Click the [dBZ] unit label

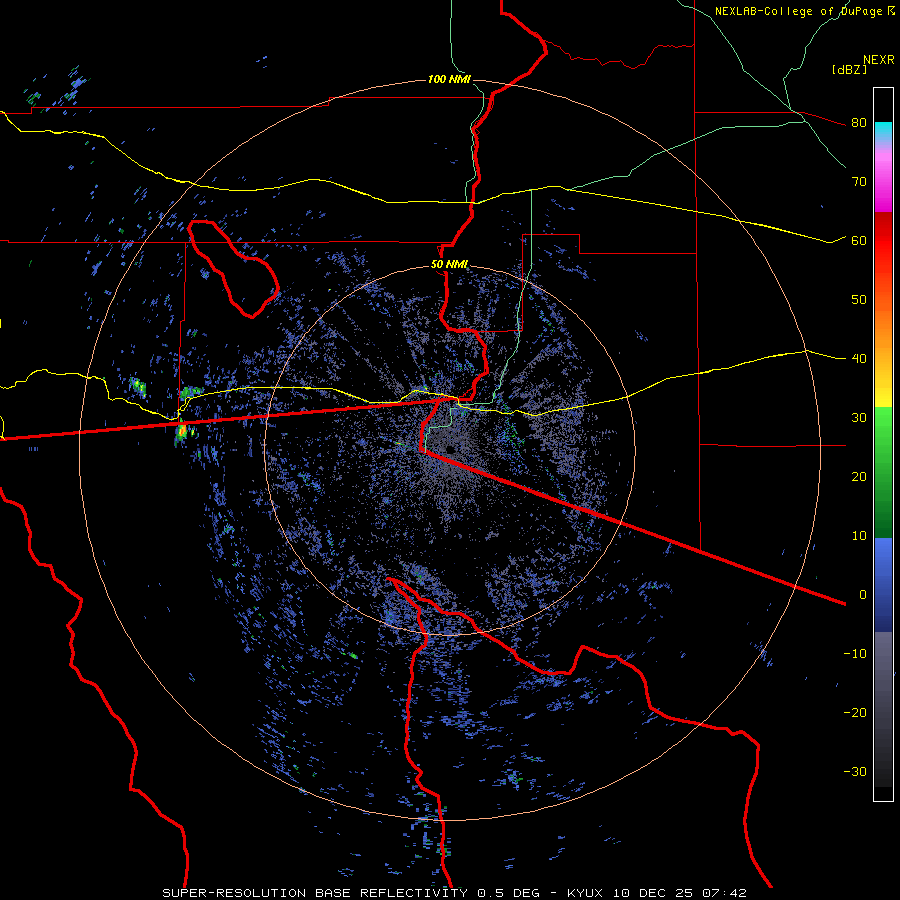click(849, 69)
